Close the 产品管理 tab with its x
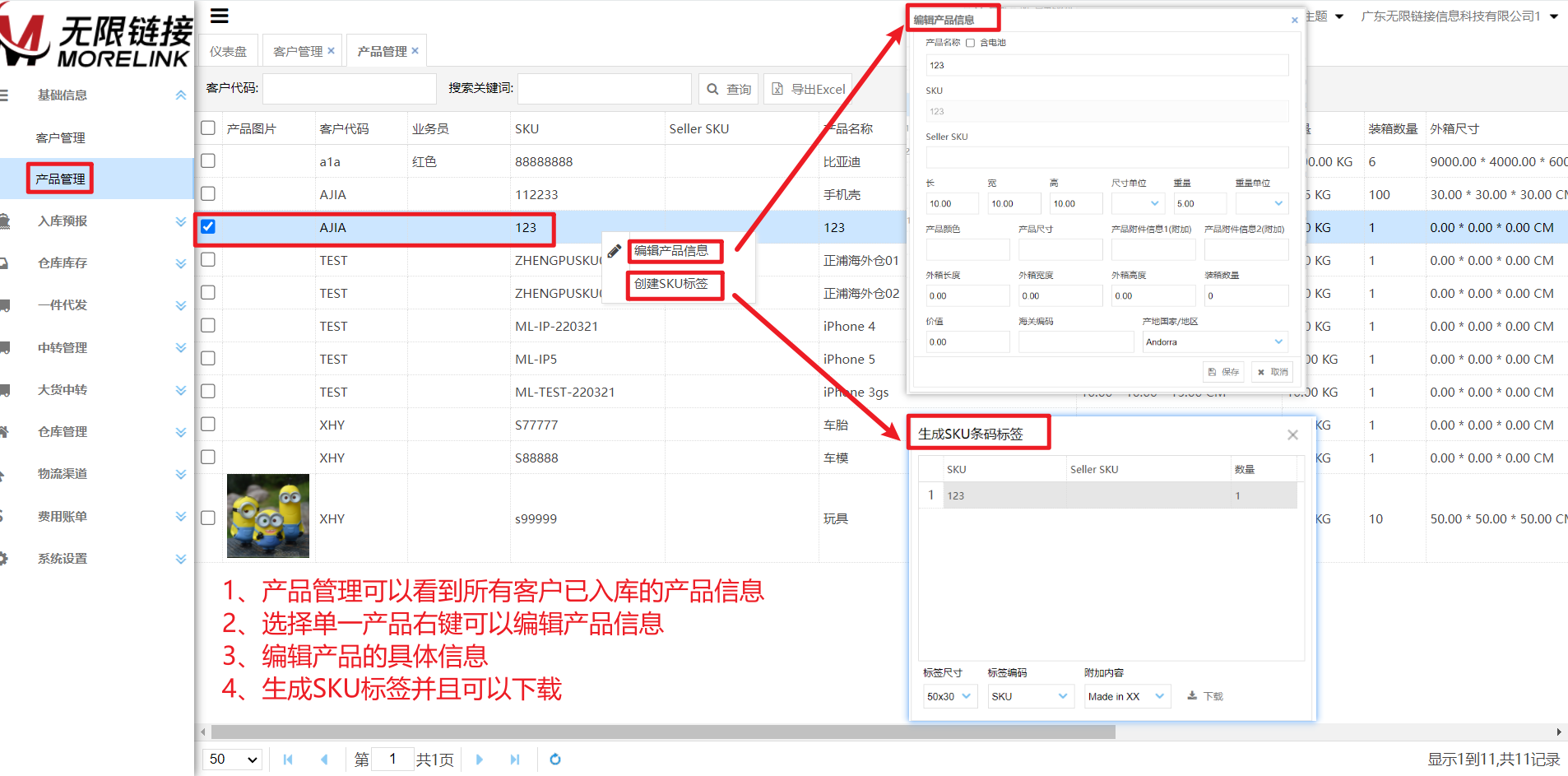The image size is (1568, 776). [x=415, y=50]
